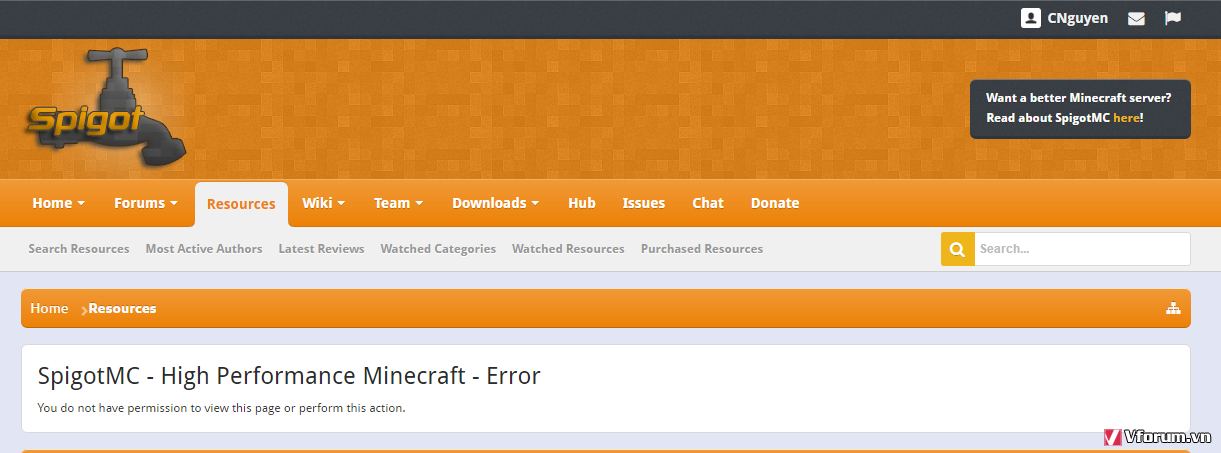
Task: Expand the Downloads dropdown arrow
Action: tap(535, 203)
